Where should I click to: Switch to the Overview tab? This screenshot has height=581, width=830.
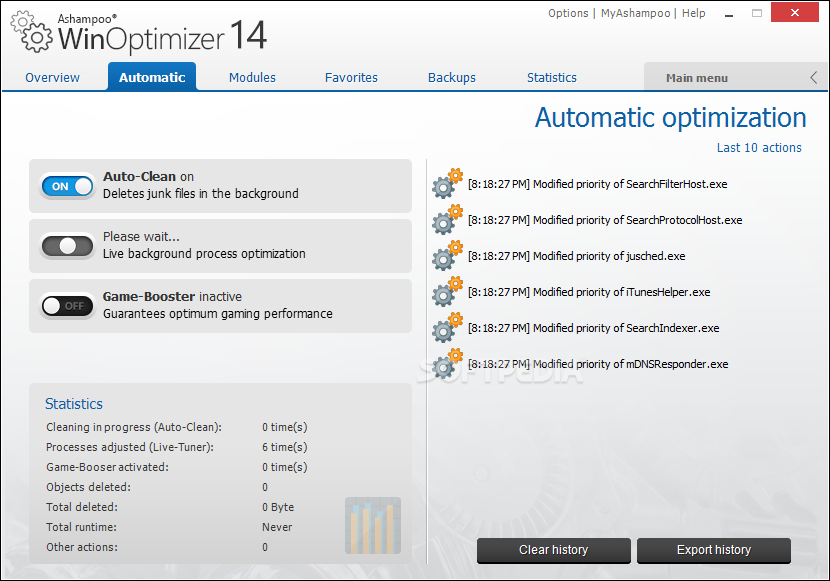click(x=52, y=77)
